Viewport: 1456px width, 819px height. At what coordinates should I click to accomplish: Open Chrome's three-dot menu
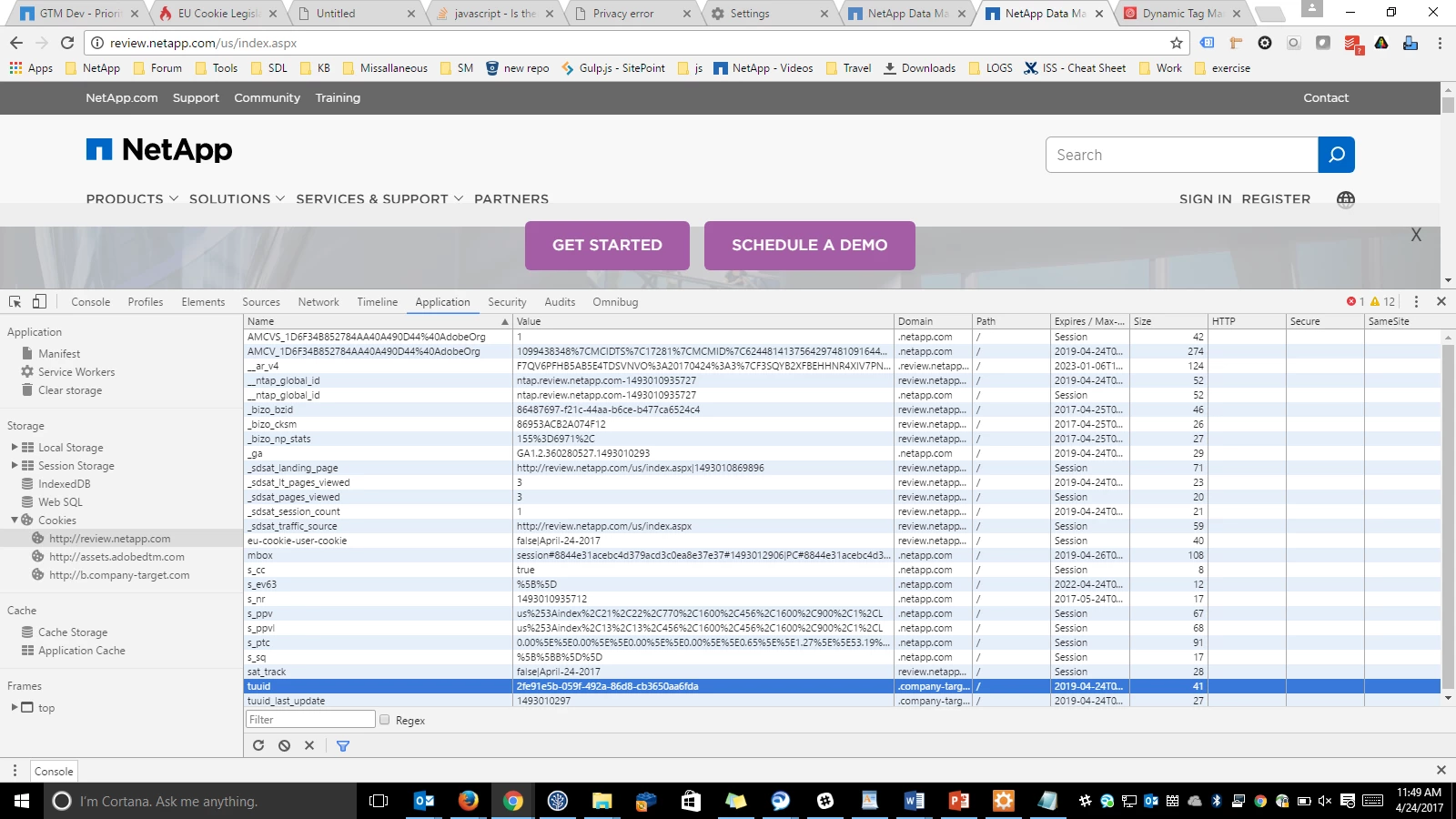point(1440,43)
